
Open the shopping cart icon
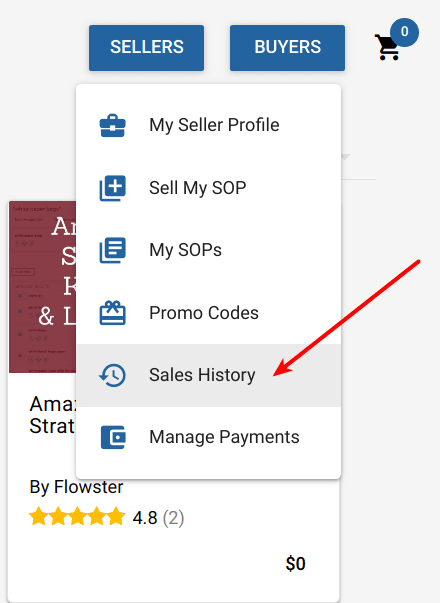pos(387,47)
